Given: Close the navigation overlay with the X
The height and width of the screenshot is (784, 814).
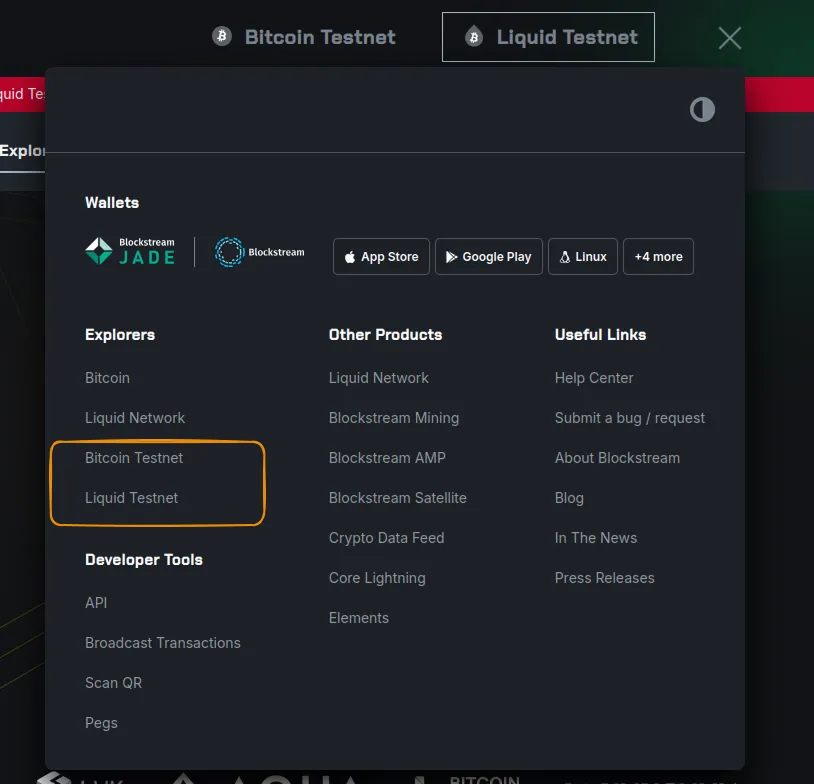Looking at the screenshot, I should click(729, 38).
